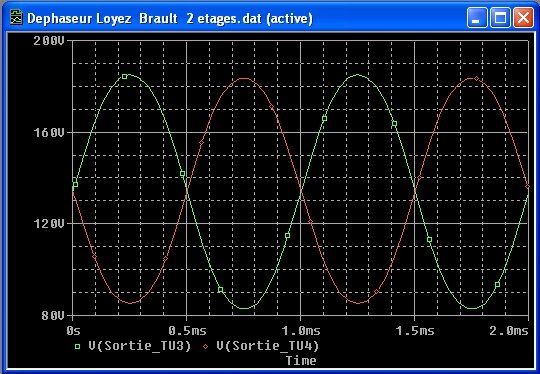Viewport: 540px width, 374px height.
Task: Click the 0.5ms x-axis label
Action: (187, 331)
